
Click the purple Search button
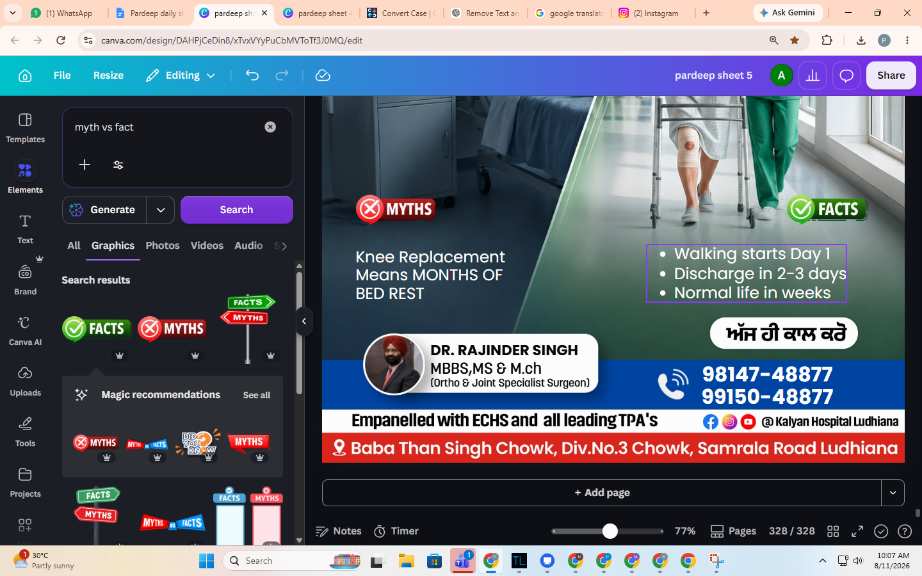coord(236,210)
